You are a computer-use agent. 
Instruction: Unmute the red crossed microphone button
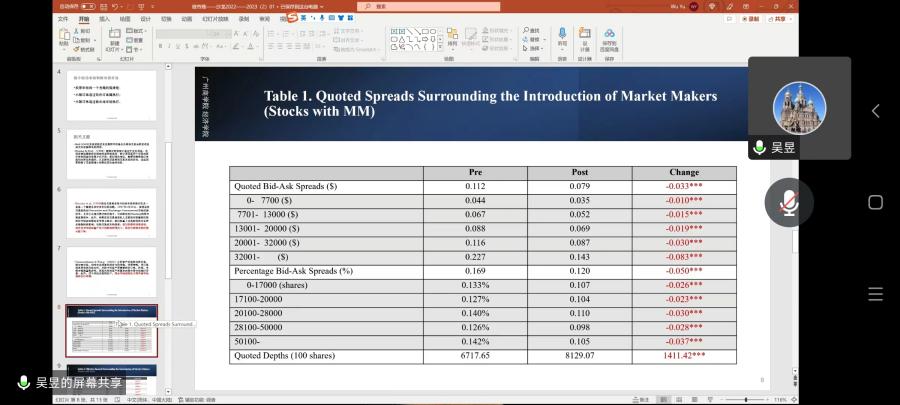tap(789, 203)
